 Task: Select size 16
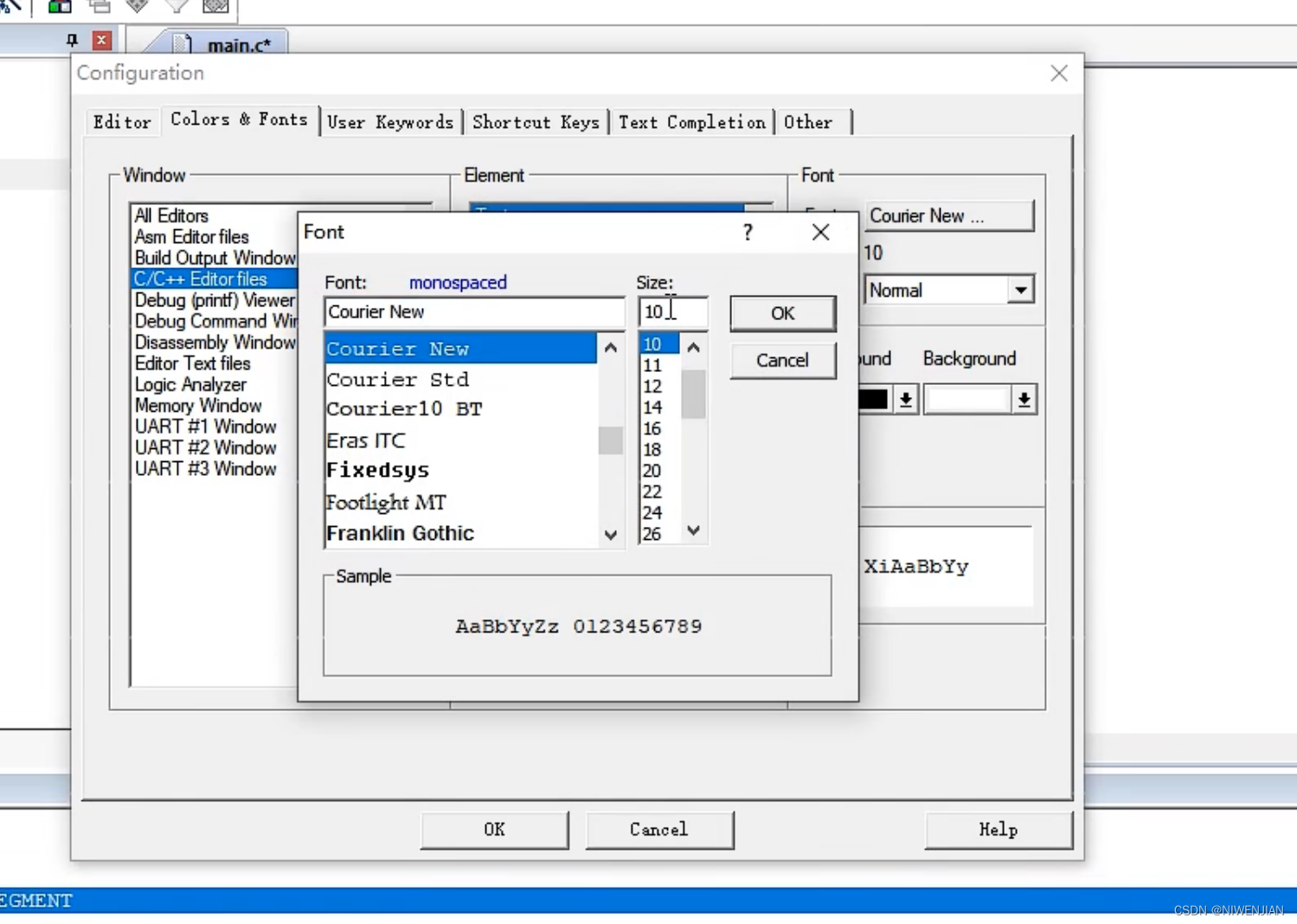click(x=659, y=429)
